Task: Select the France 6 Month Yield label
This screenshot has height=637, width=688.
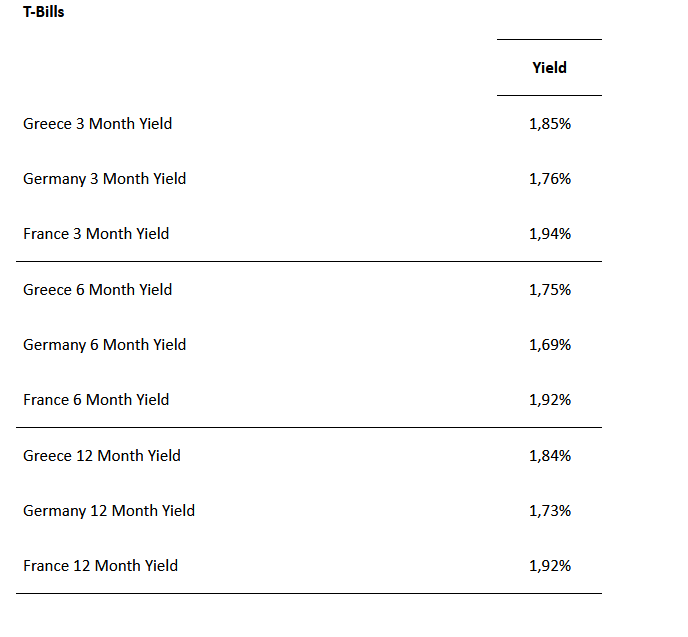Action: click(x=96, y=400)
